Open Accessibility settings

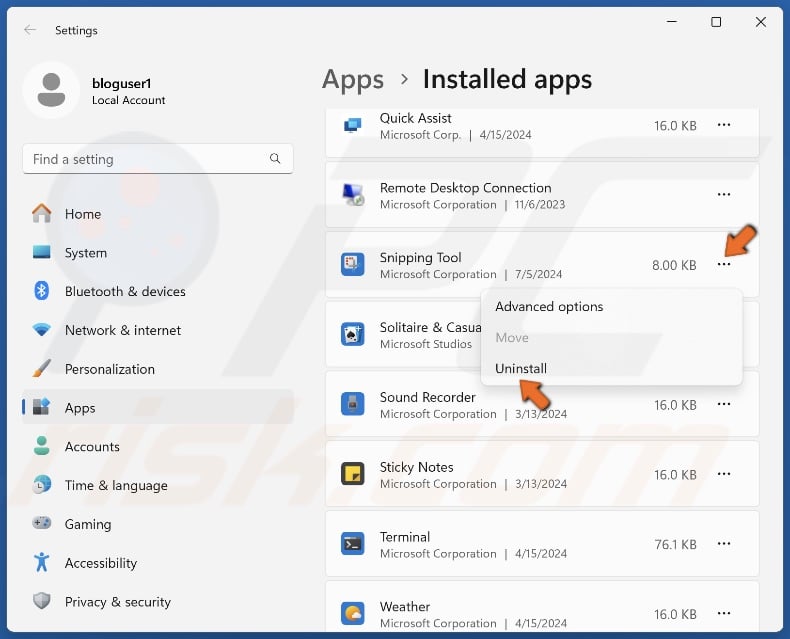pos(158,563)
